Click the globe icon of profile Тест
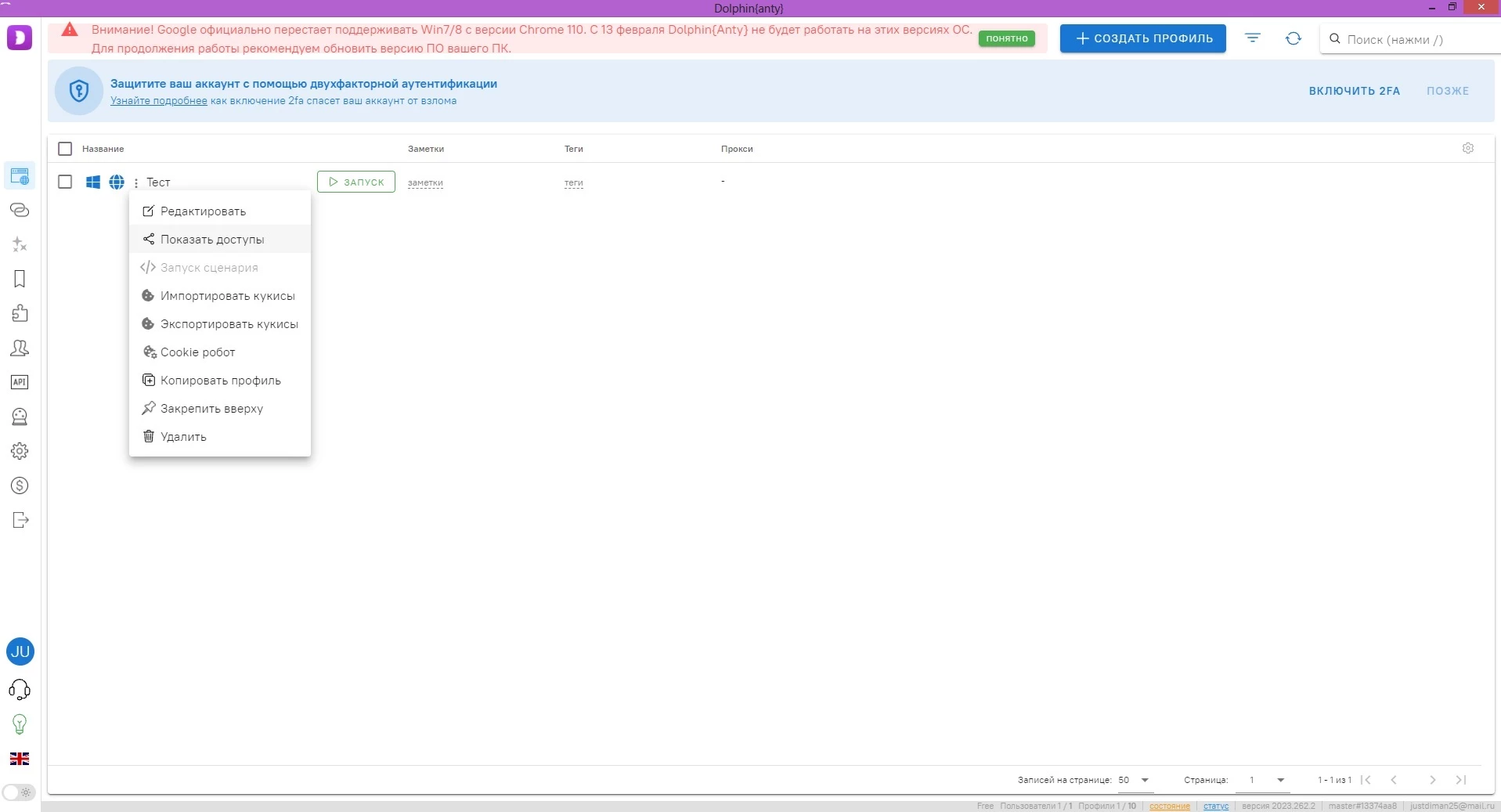 click(117, 182)
